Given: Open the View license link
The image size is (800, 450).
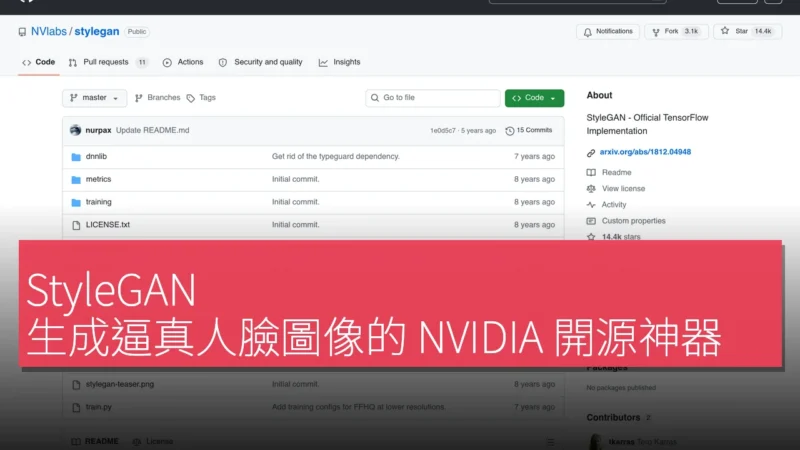Looking at the screenshot, I should tap(623, 189).
